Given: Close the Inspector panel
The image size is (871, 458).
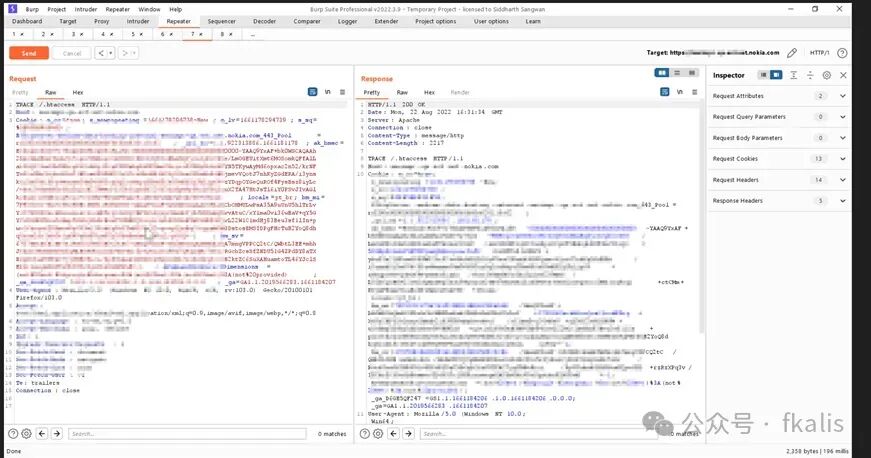Looking at the screenshot, I should [x=843, y=75].
